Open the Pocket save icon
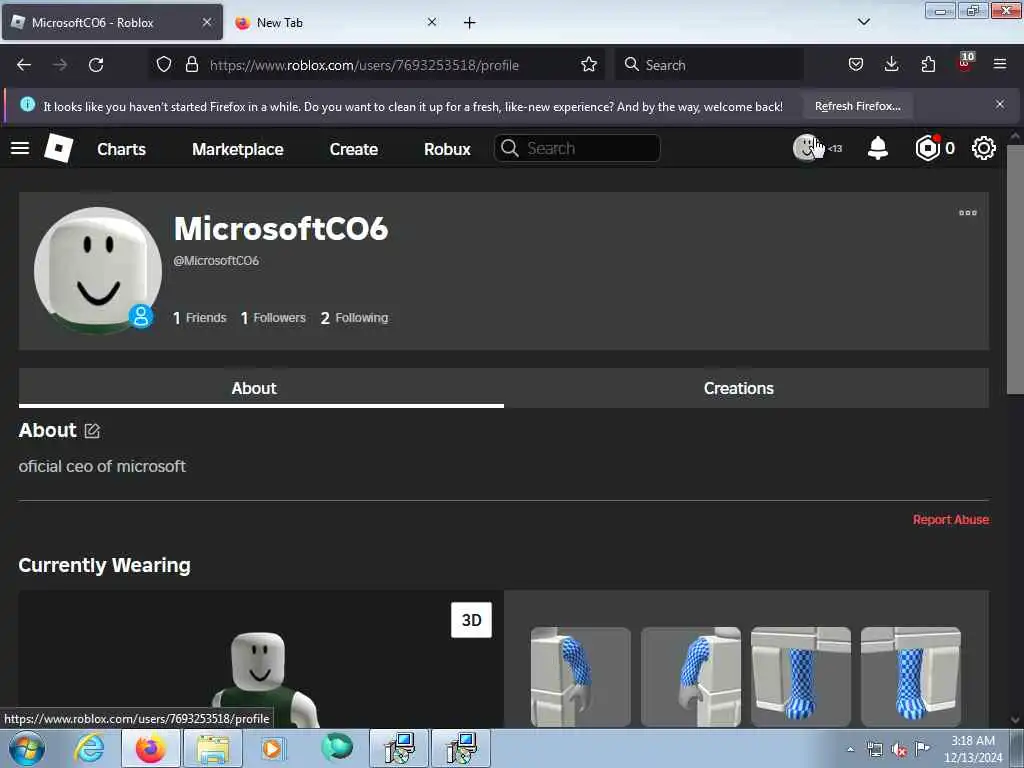 point(856,64)
